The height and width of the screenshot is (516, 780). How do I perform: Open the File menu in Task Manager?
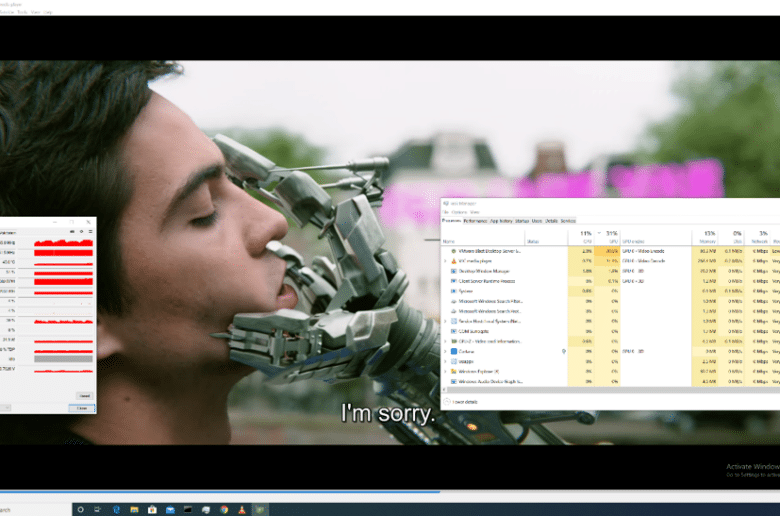click(446, 212)
